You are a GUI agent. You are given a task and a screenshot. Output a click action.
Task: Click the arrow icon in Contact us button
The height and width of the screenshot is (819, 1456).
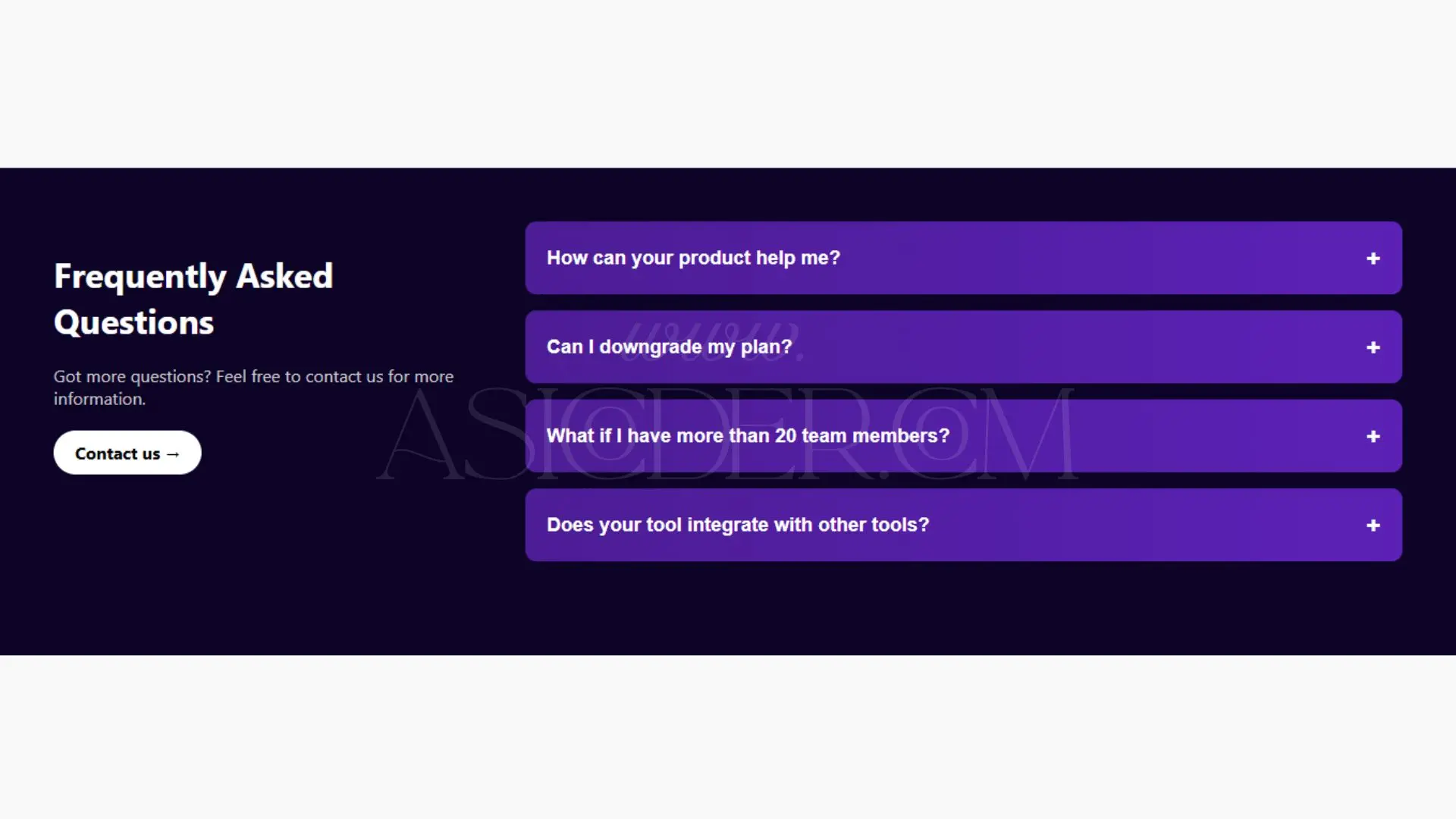coord(173,454)
